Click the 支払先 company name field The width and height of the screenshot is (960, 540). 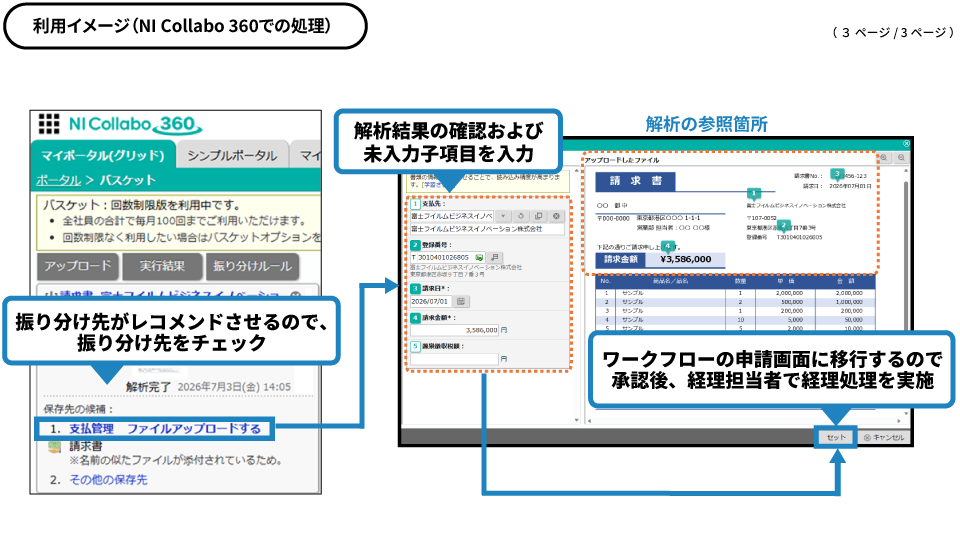pos(487,229)
